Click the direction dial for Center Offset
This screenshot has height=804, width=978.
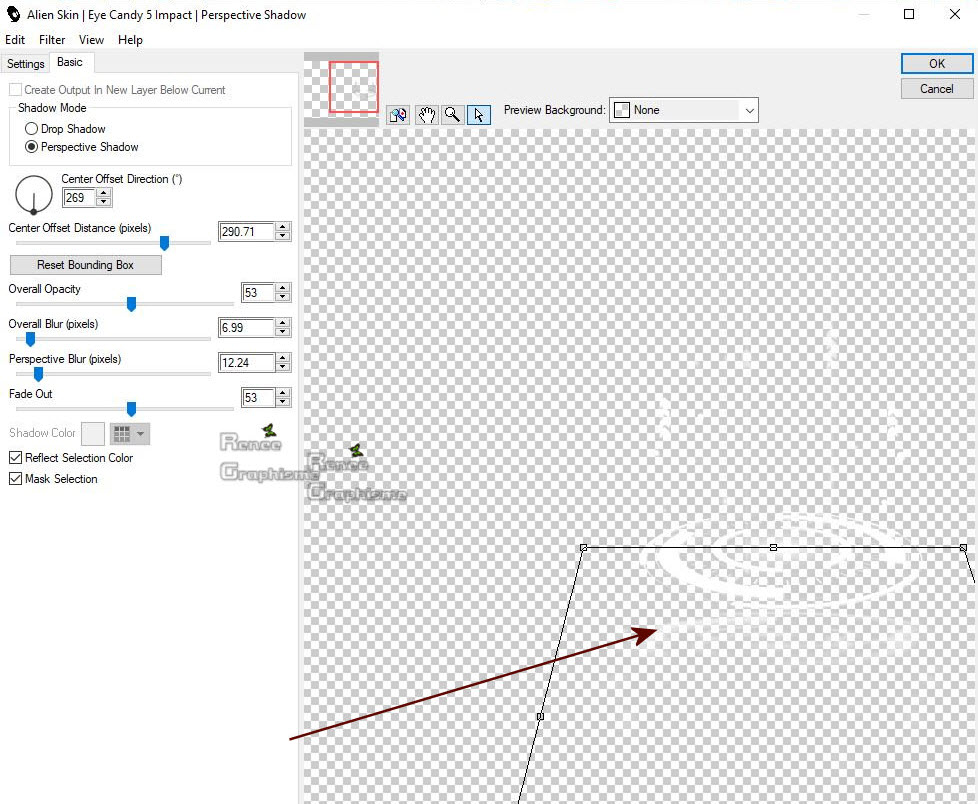point(34,194)
